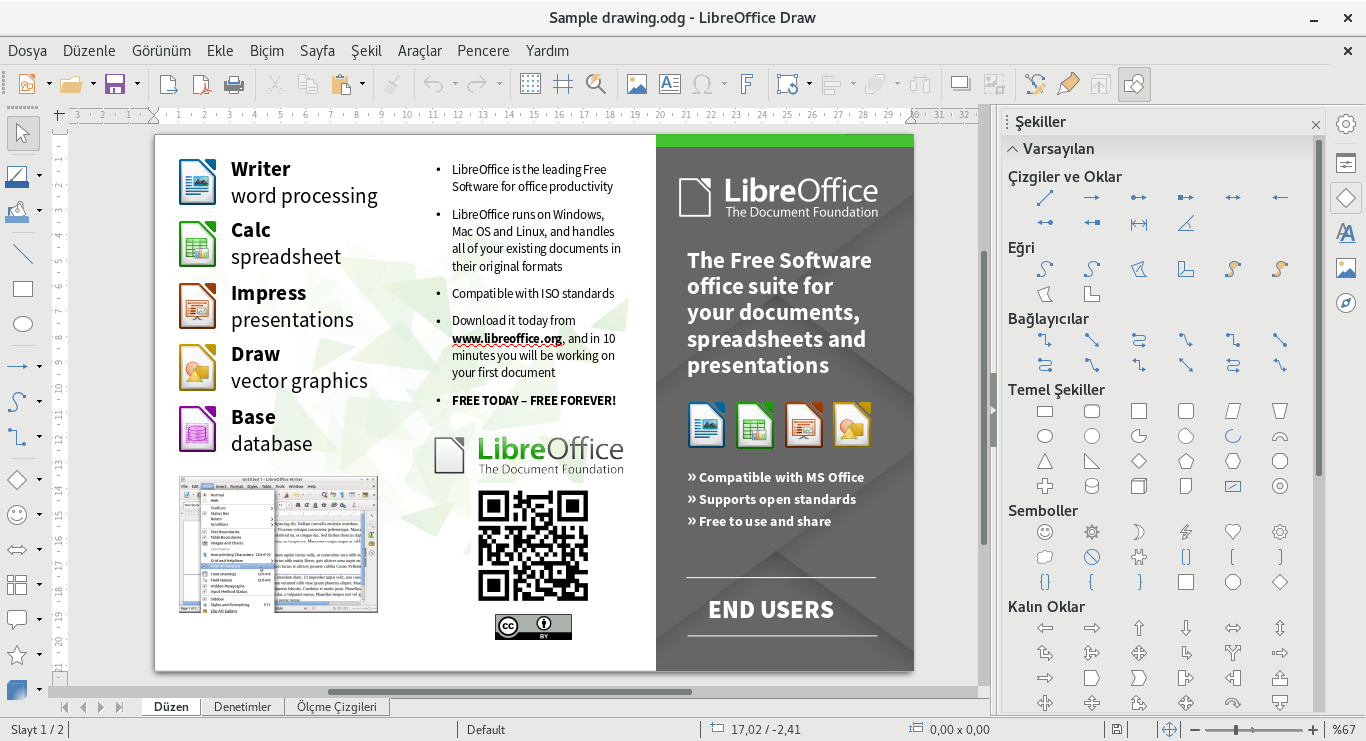
Task: Select the Ellipse tool in left toolbar
Action: (x=22, y=324)
